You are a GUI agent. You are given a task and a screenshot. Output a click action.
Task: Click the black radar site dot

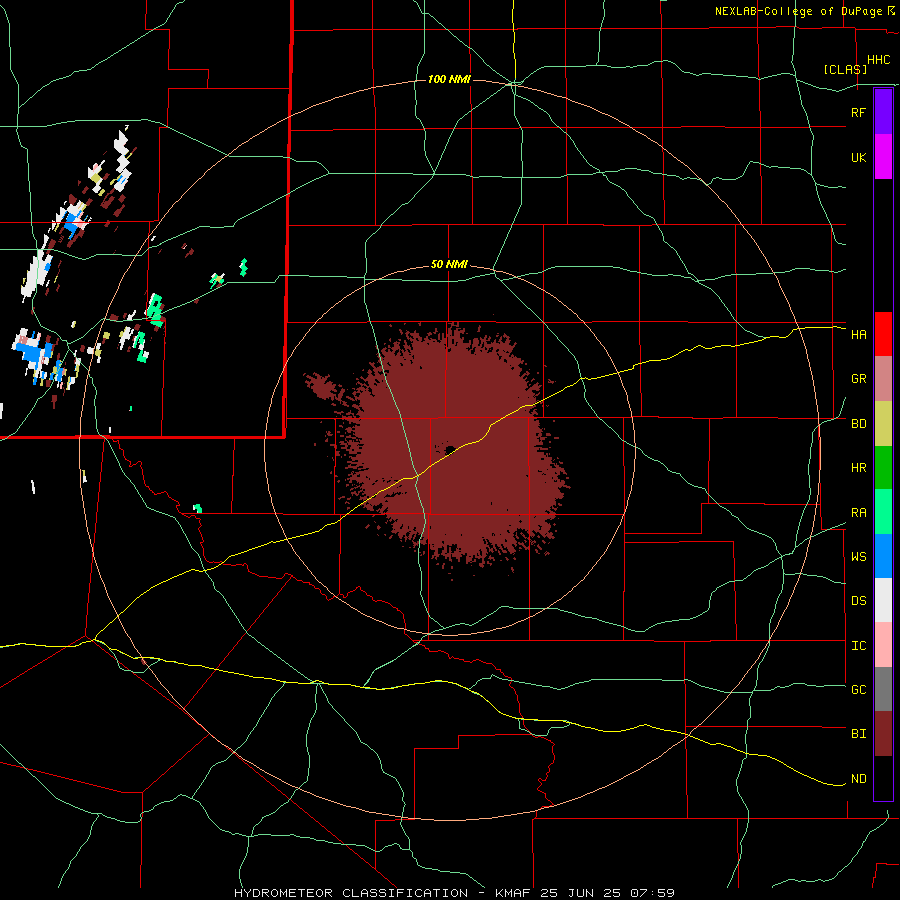point(449,449)
